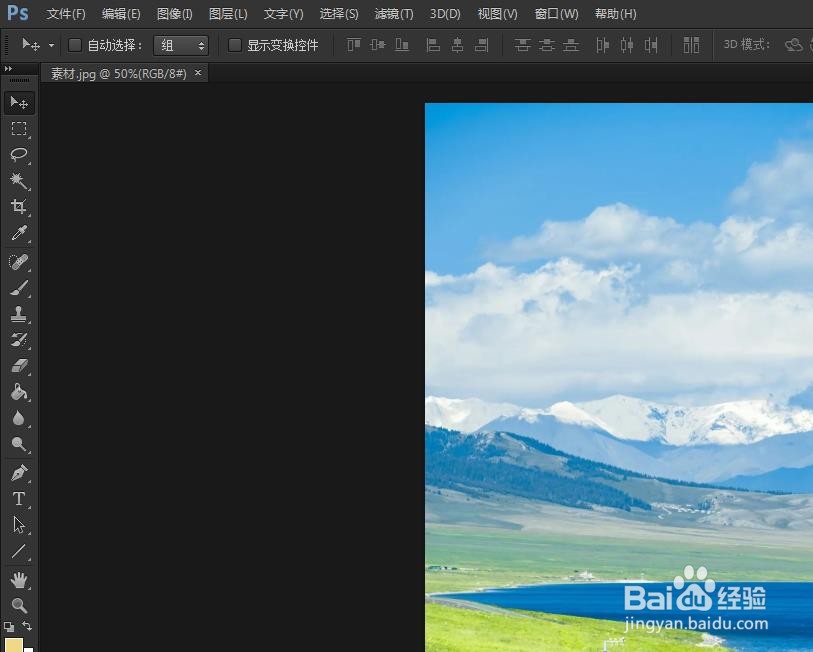Screen dimensions: 813x652
Task: Open the 滤镜 menu
Action: click(393, 13)
